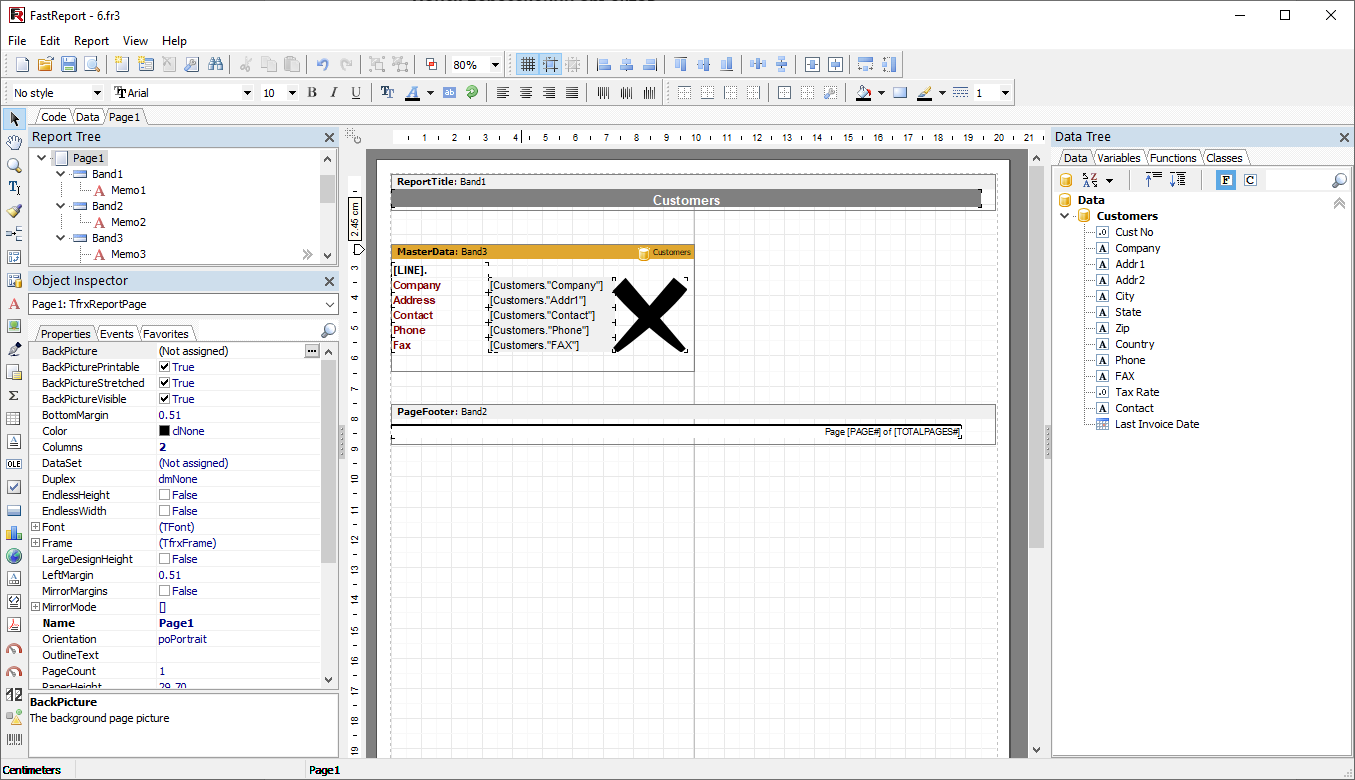Select the Company field in Data Tree
Screen dimensions: 1355x780
[1137, 248]
